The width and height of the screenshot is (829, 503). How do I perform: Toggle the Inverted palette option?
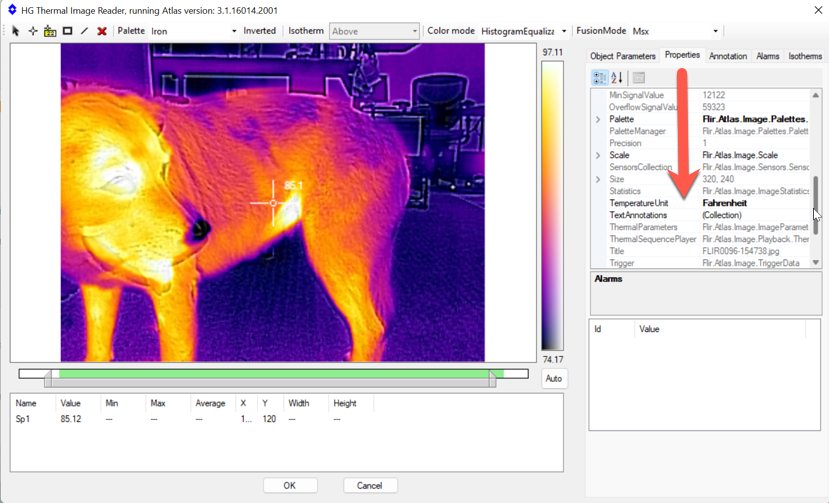pos(260,31)
